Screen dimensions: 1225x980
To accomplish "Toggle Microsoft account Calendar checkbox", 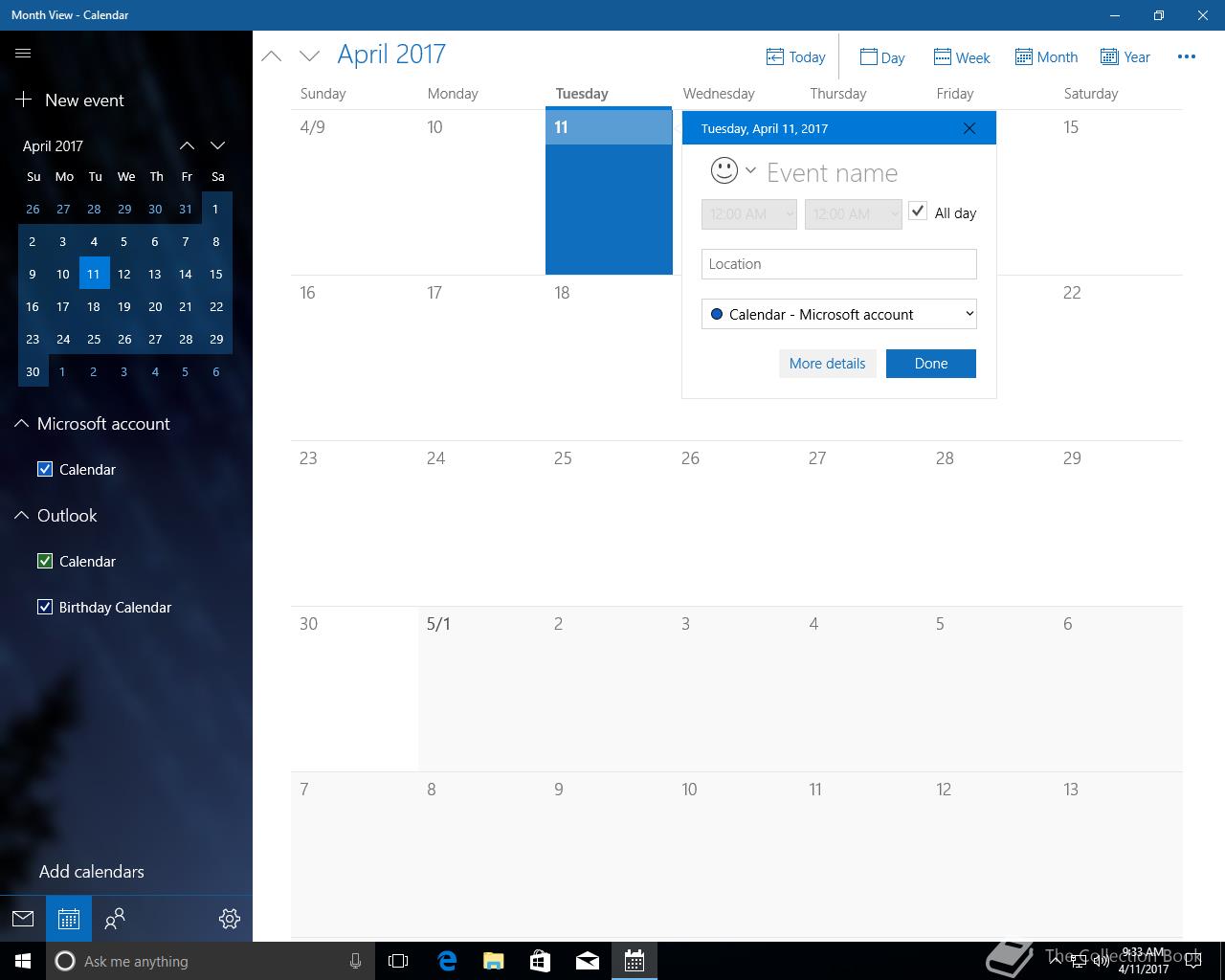I will pyautogui.click(x=45, y=469).
